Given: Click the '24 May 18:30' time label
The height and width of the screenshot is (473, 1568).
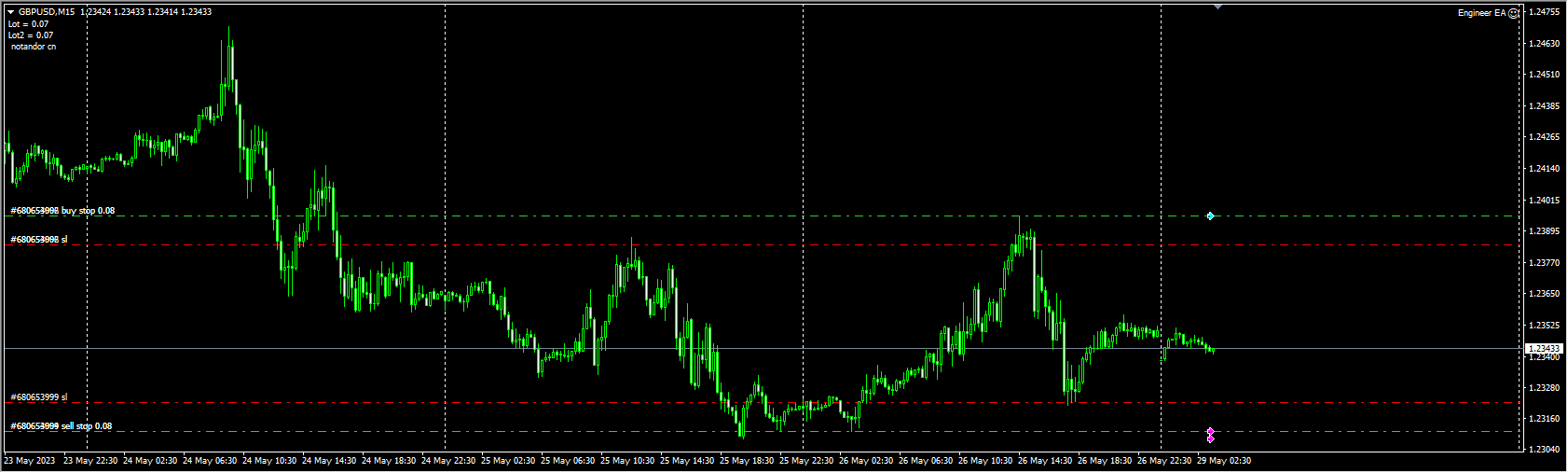Looking at the screenshot, I should (x=389, y=461).
